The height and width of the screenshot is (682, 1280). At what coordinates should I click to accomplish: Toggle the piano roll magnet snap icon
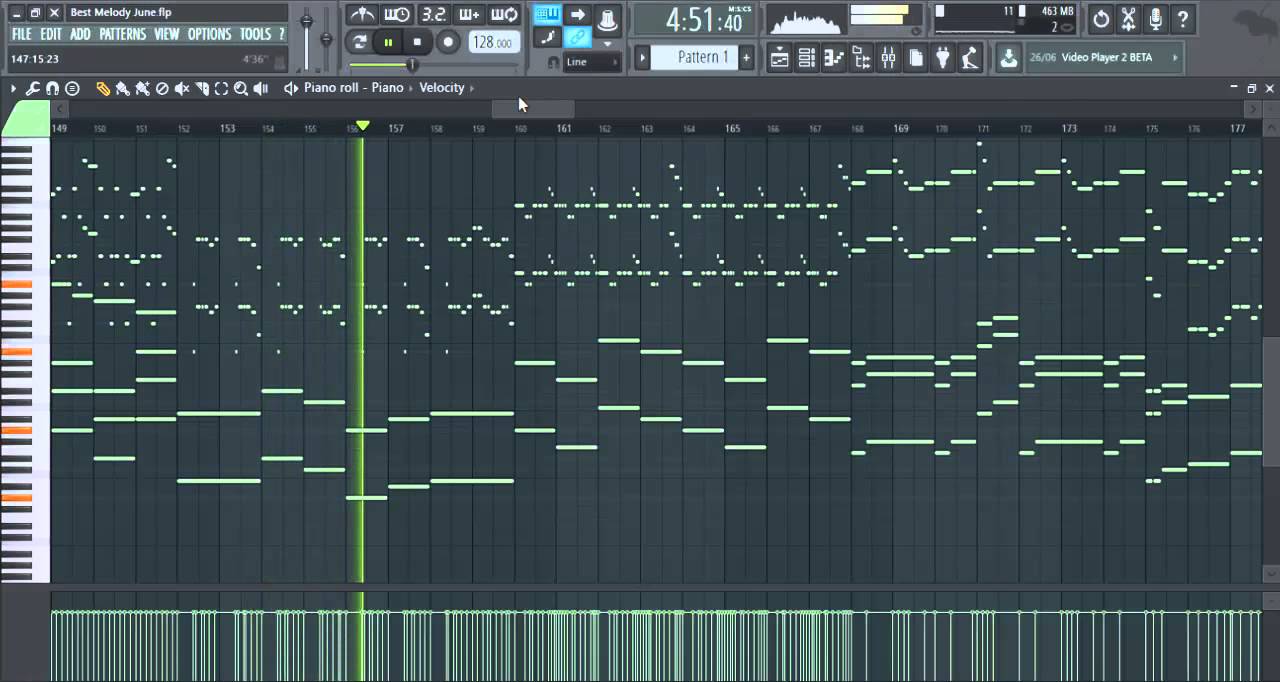point(52,88)
